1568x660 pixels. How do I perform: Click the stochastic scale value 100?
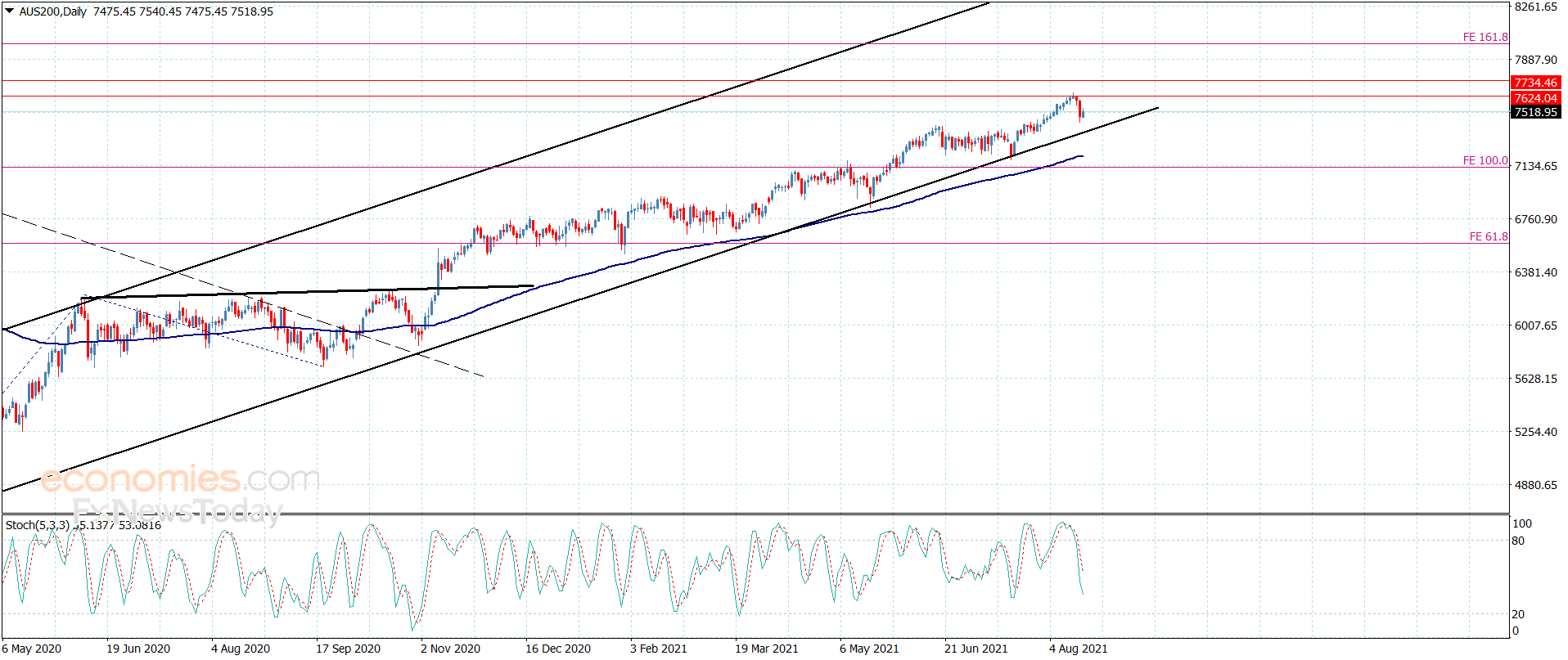click(1522, 523)
